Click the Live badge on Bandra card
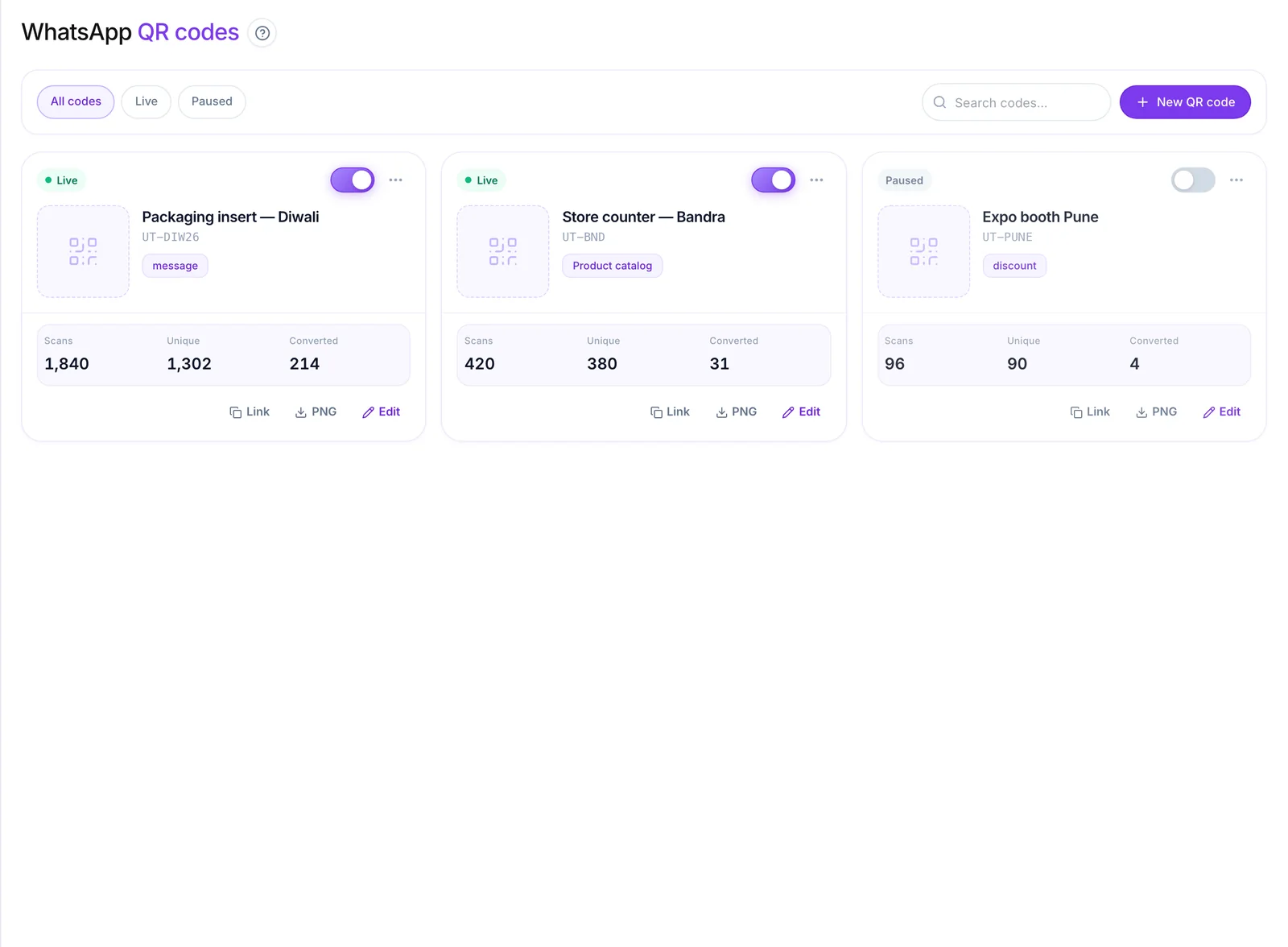This screenshot has width=1288, height=947. click(481, 180)
